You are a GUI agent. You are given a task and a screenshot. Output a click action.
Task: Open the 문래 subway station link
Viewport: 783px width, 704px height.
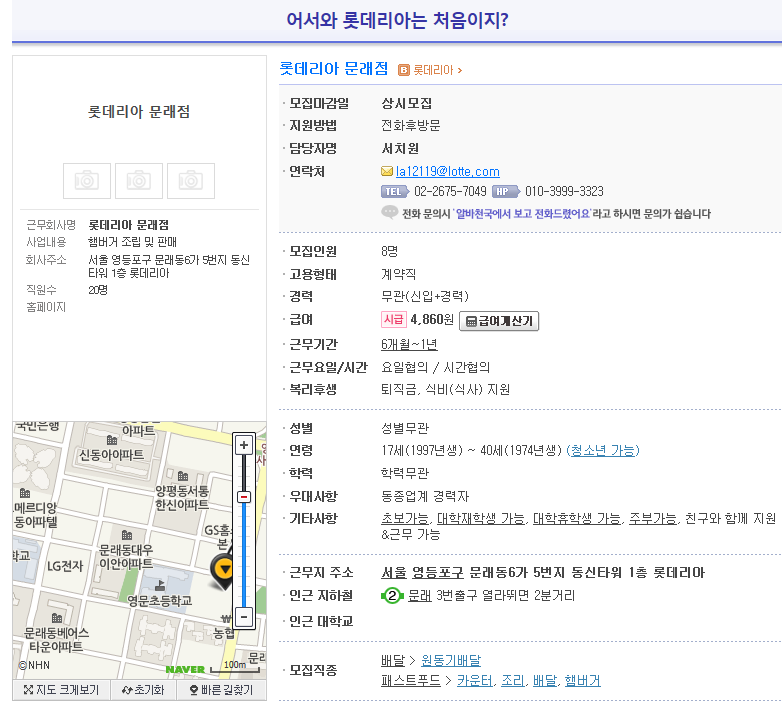point(419,596)
